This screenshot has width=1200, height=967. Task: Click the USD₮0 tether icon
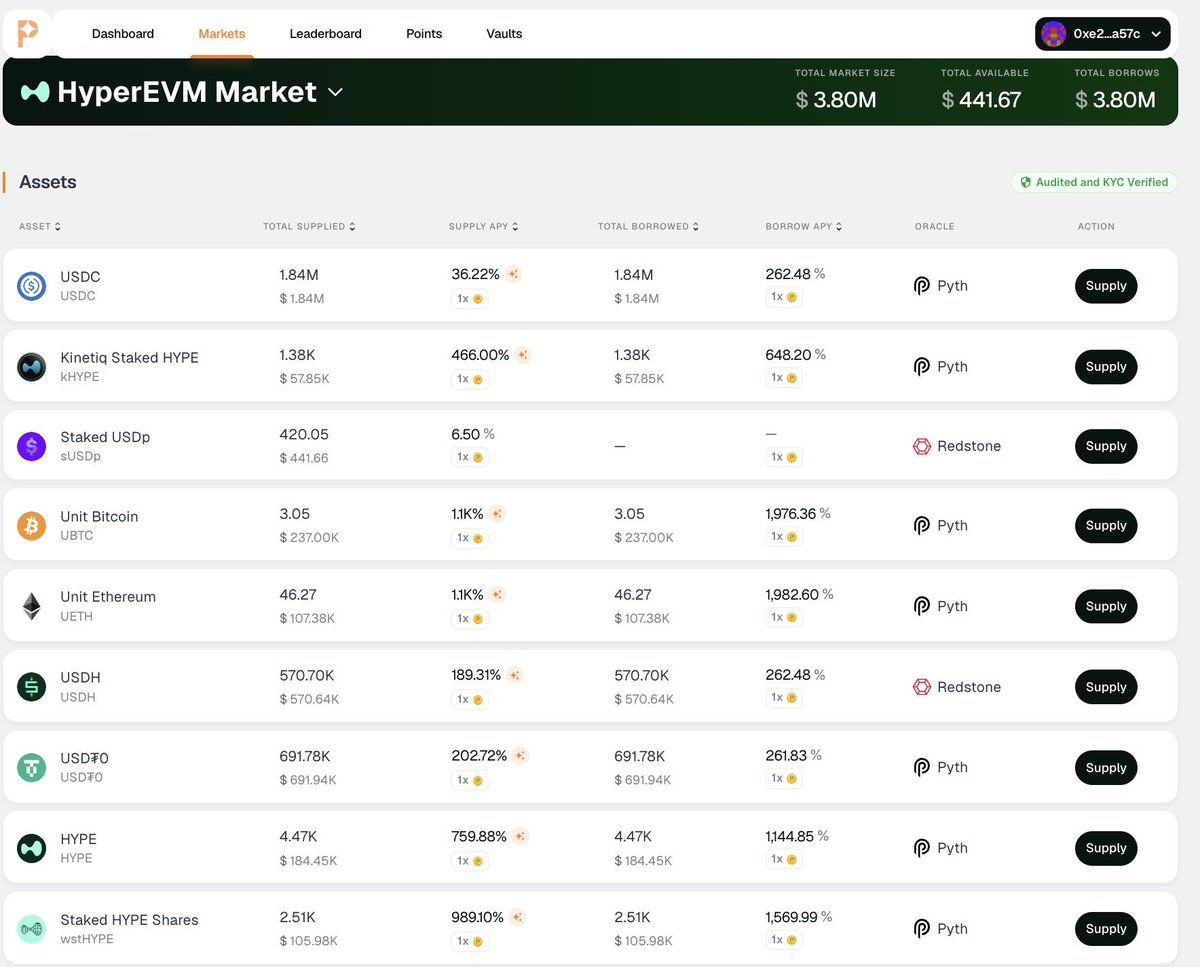[32, 767]
